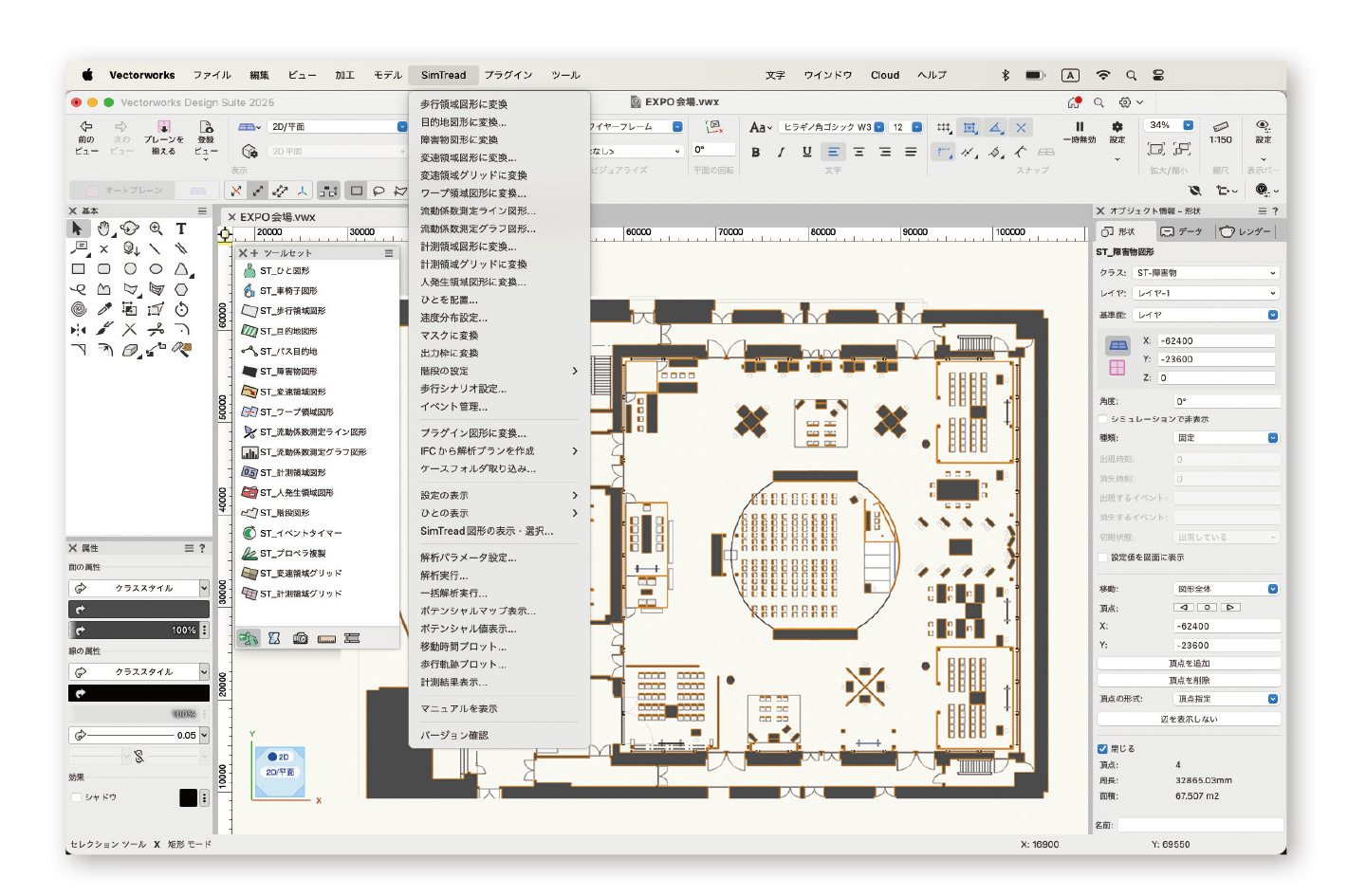The height and width of the screenshot is (896, 1366).
Task: Select the ST_イベントタイマー tool
Action: click(x=300, y=533)
